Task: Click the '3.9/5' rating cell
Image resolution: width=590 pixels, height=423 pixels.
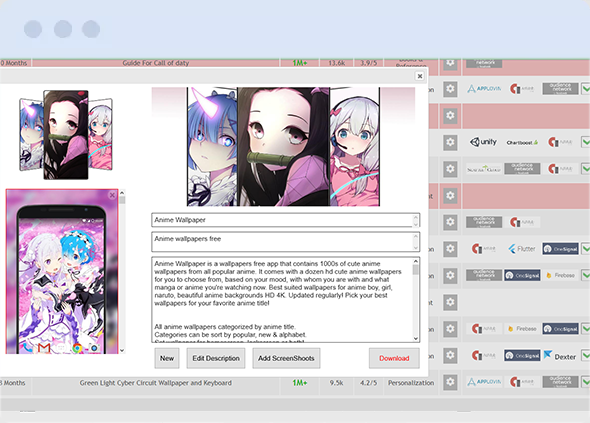Action: pyautogui.click(x=368, y=63)
